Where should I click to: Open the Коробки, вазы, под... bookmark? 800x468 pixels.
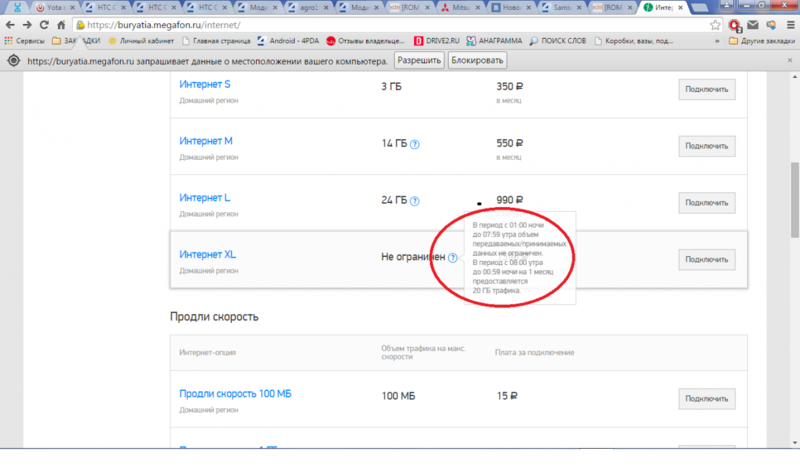[634, 41]
